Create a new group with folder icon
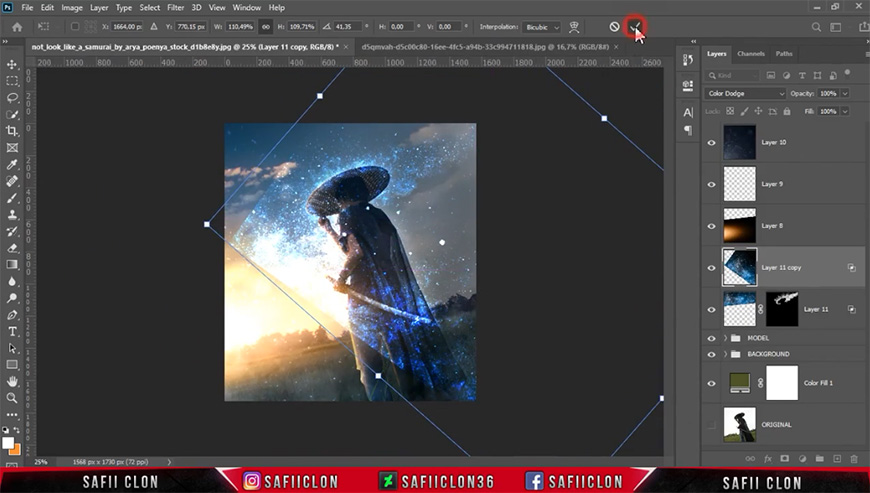The width and height of the screenshot is (870, 493). [820, 459]
